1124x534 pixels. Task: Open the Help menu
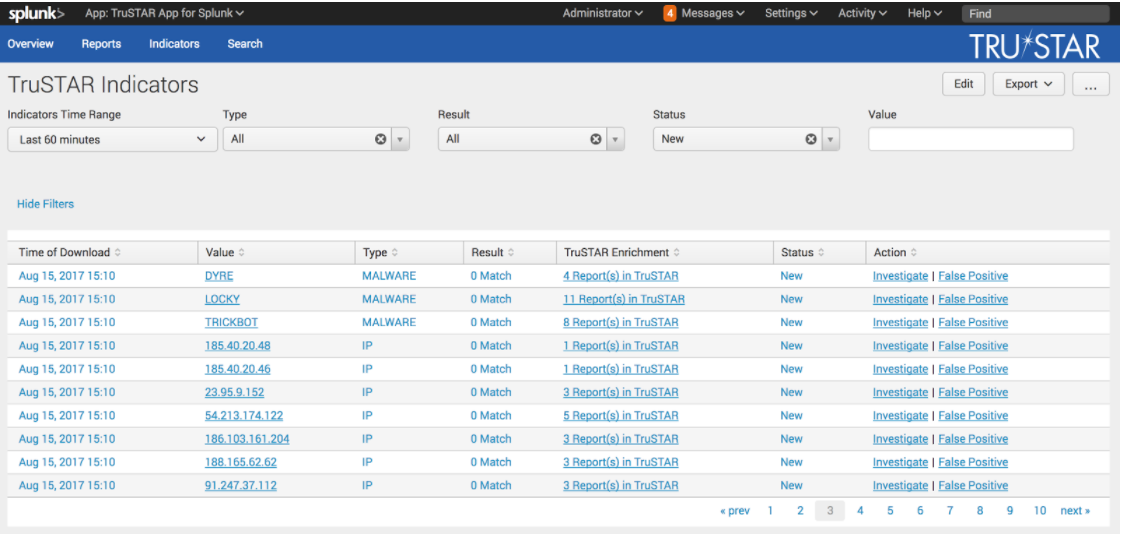click(x=924, y=13)
